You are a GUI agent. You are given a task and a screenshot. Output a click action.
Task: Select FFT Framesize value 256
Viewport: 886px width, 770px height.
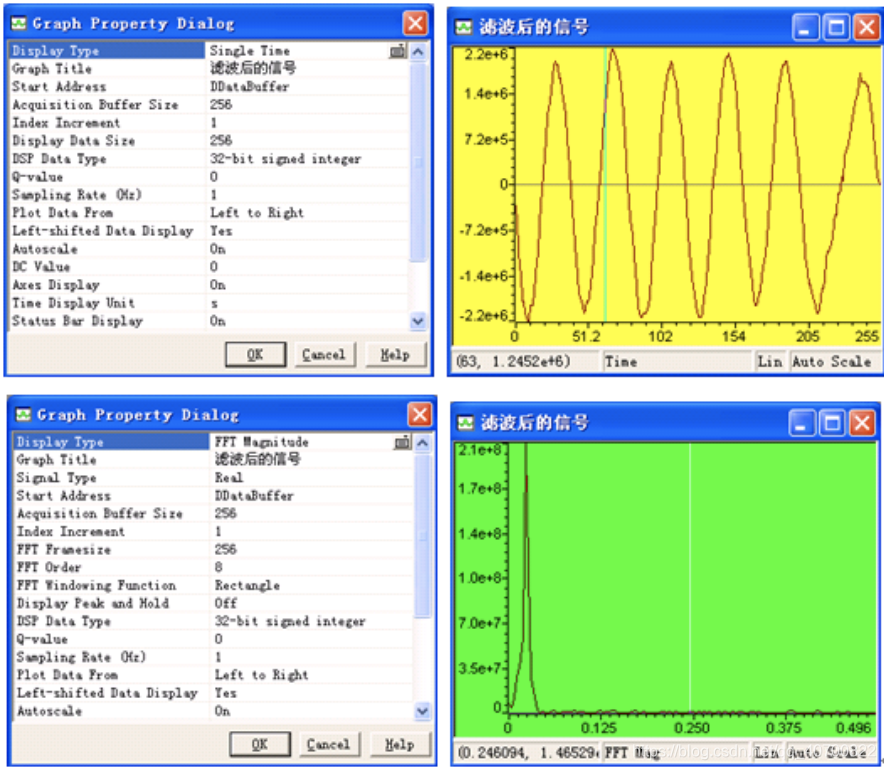(225, 549)
